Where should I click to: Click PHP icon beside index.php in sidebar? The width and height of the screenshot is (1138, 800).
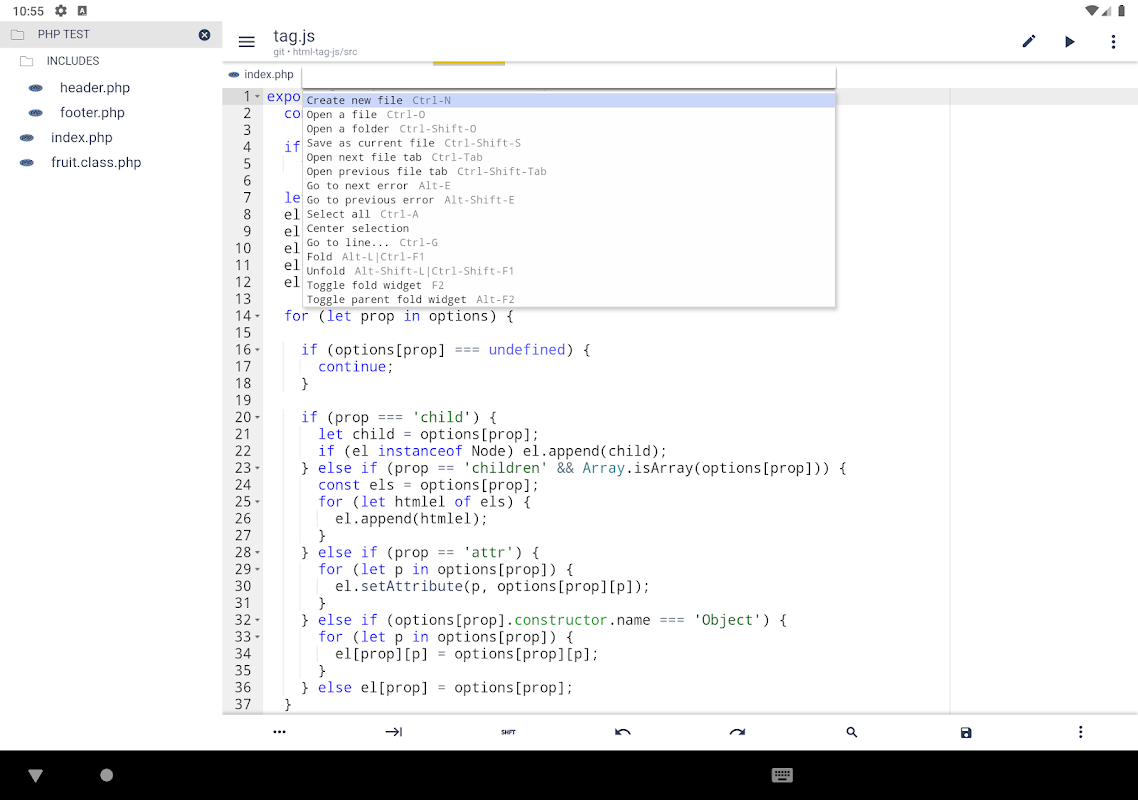(27, 138)
